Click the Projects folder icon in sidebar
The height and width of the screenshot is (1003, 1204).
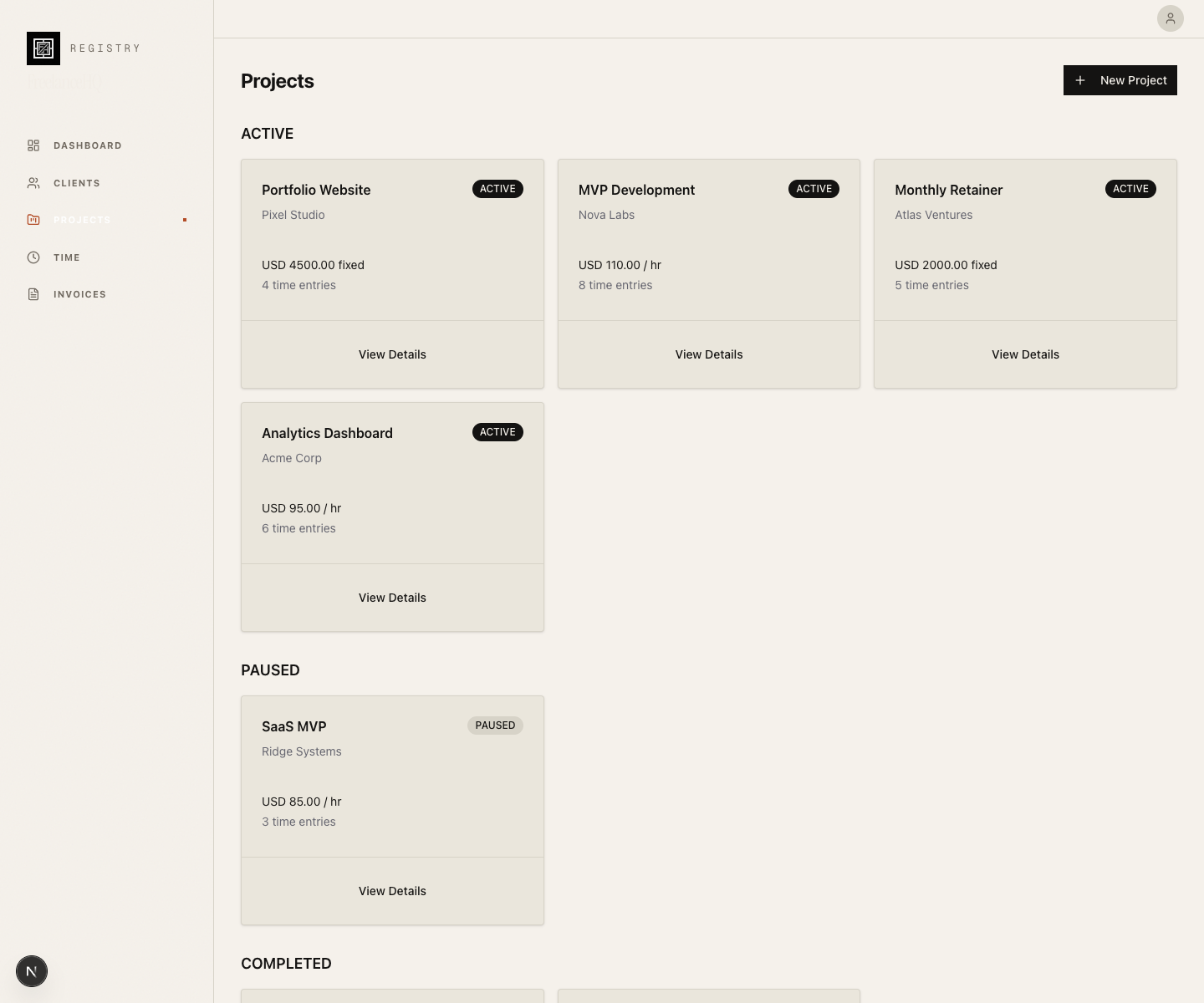33,219
